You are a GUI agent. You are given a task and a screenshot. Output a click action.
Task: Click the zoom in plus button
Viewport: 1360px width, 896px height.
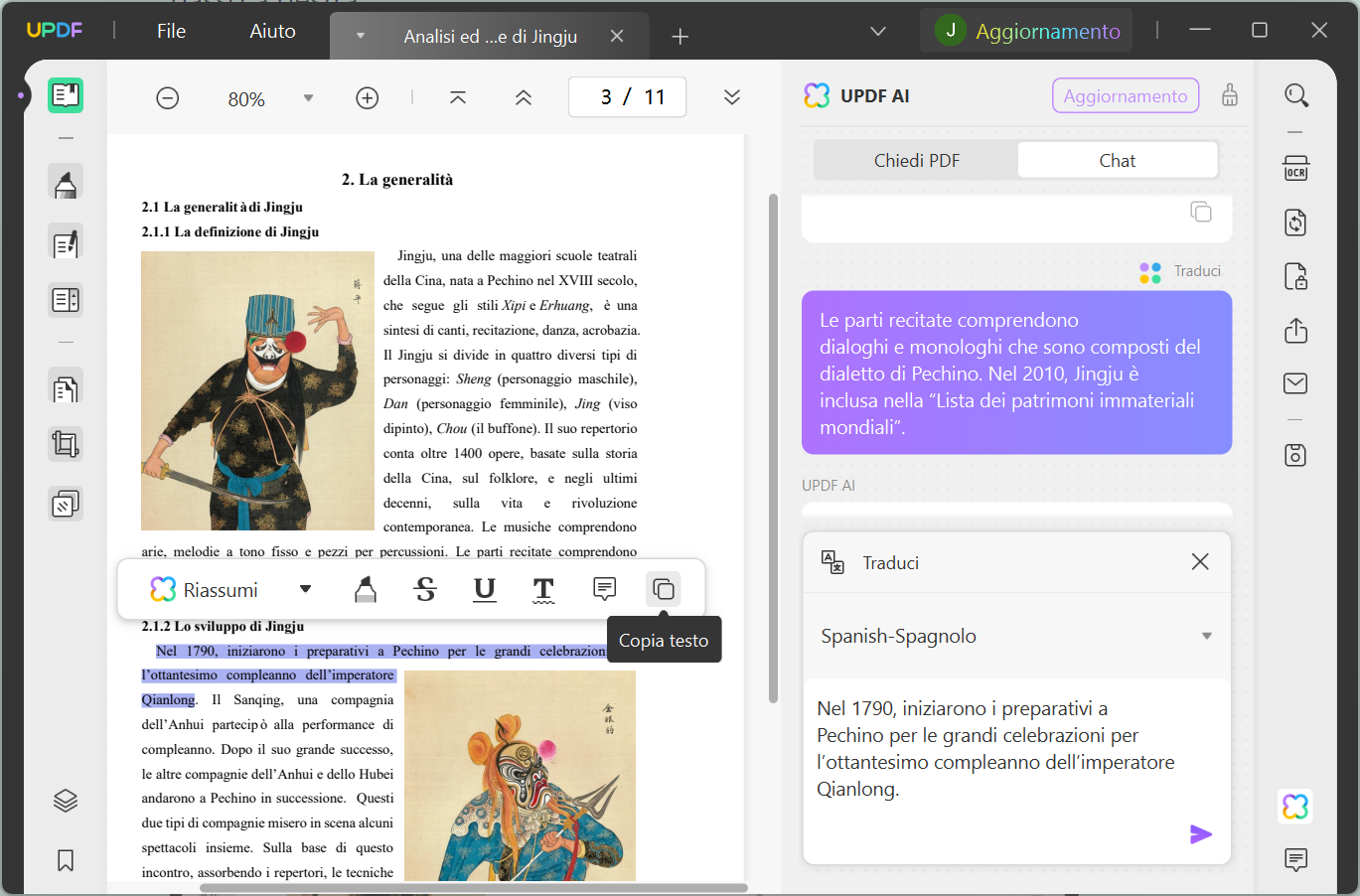point(368,98)
